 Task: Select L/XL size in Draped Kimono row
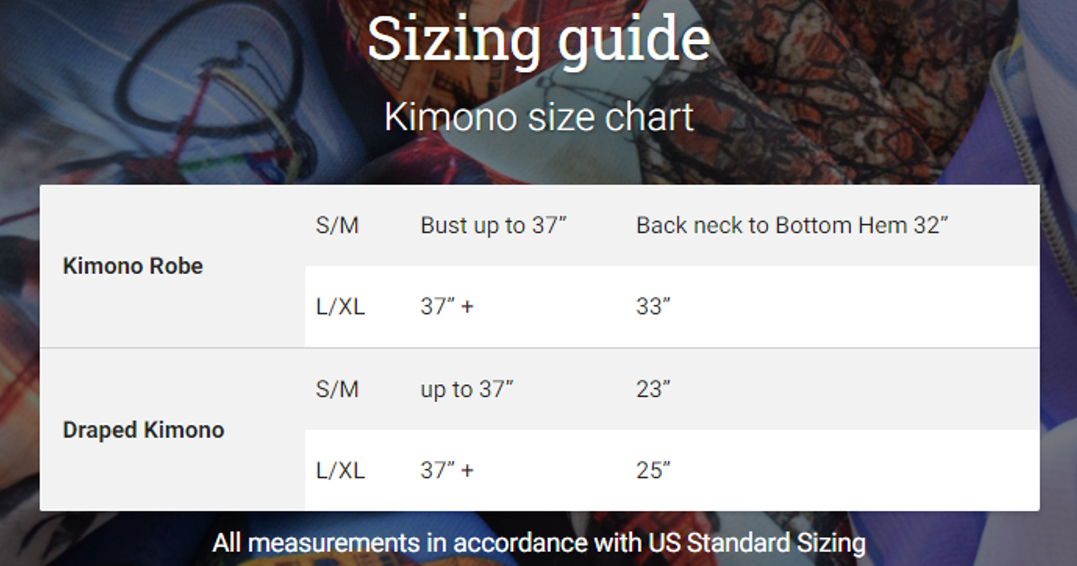point(340,470)
